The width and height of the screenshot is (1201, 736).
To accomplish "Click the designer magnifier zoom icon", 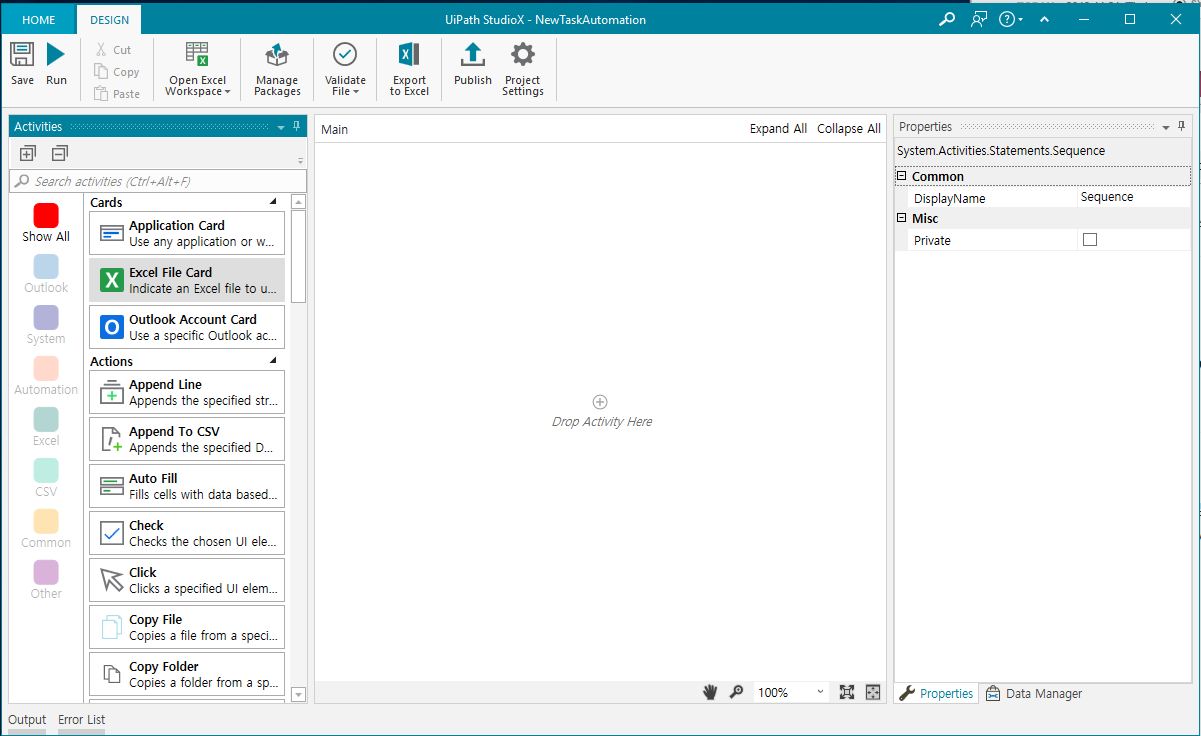I will click(x=737, y=692).
